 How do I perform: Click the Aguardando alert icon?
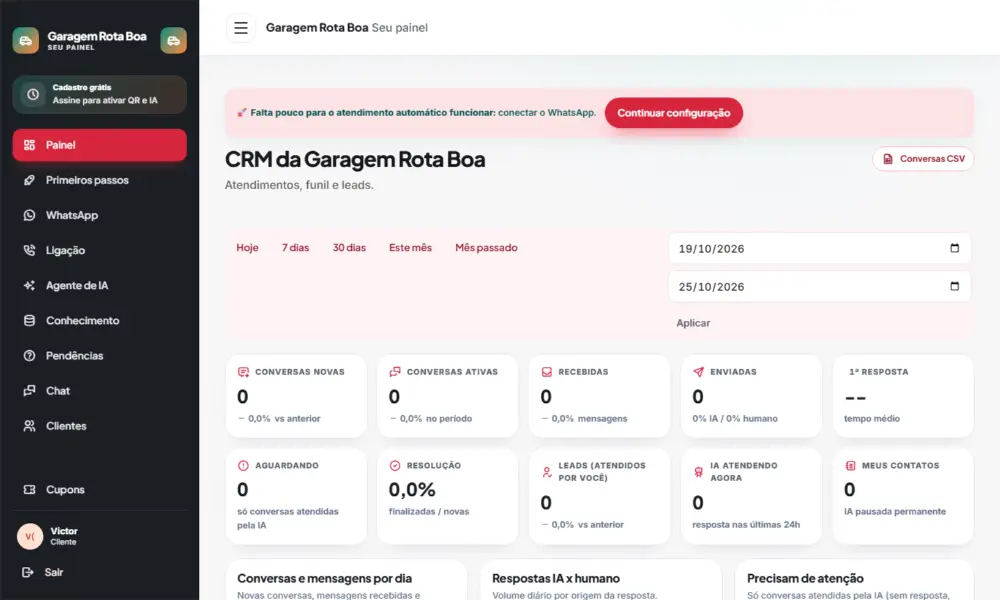(243, 465)
